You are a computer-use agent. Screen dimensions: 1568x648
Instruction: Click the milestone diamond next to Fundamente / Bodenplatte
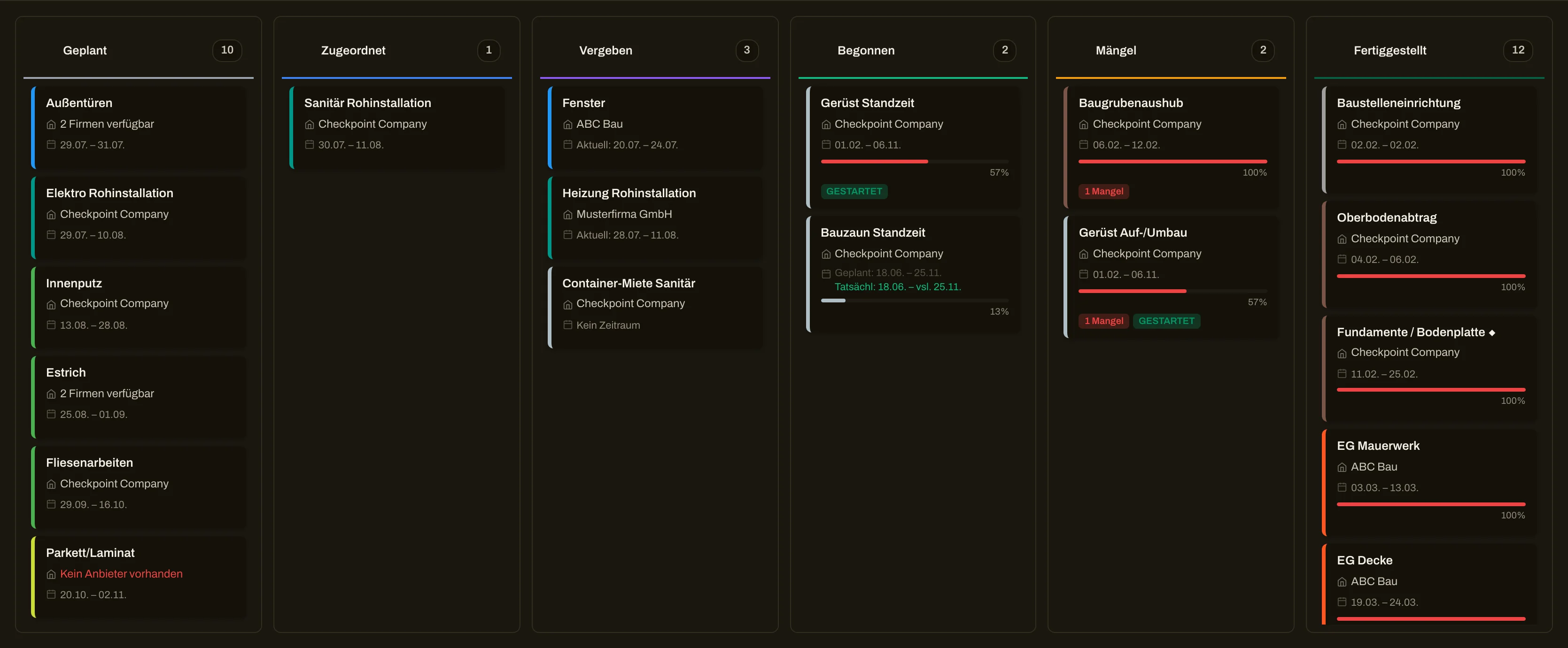pyautogui.click(x=1491, y=332)
